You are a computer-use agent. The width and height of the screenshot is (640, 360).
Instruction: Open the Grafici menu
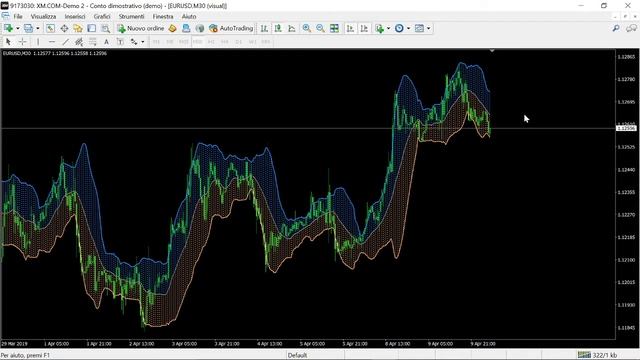pyautogui.click(x=102, y=16)
